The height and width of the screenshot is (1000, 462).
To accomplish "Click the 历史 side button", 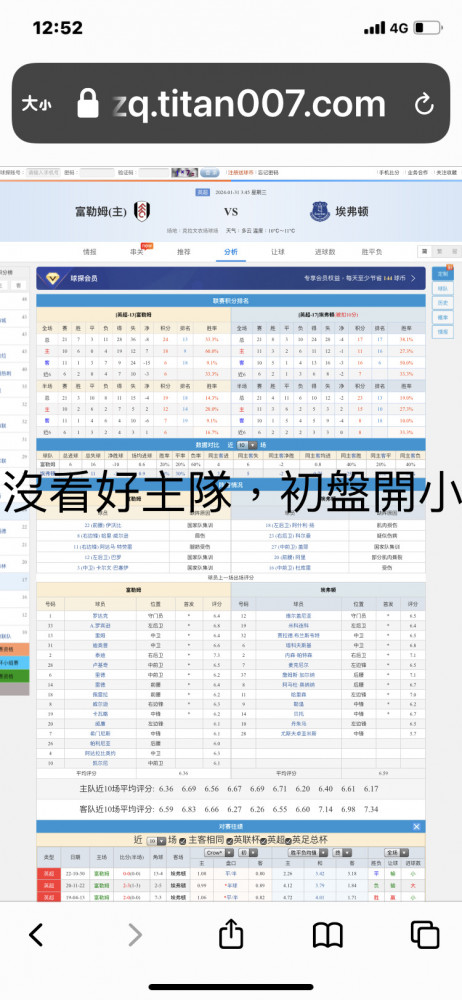I will coord(442,303).
